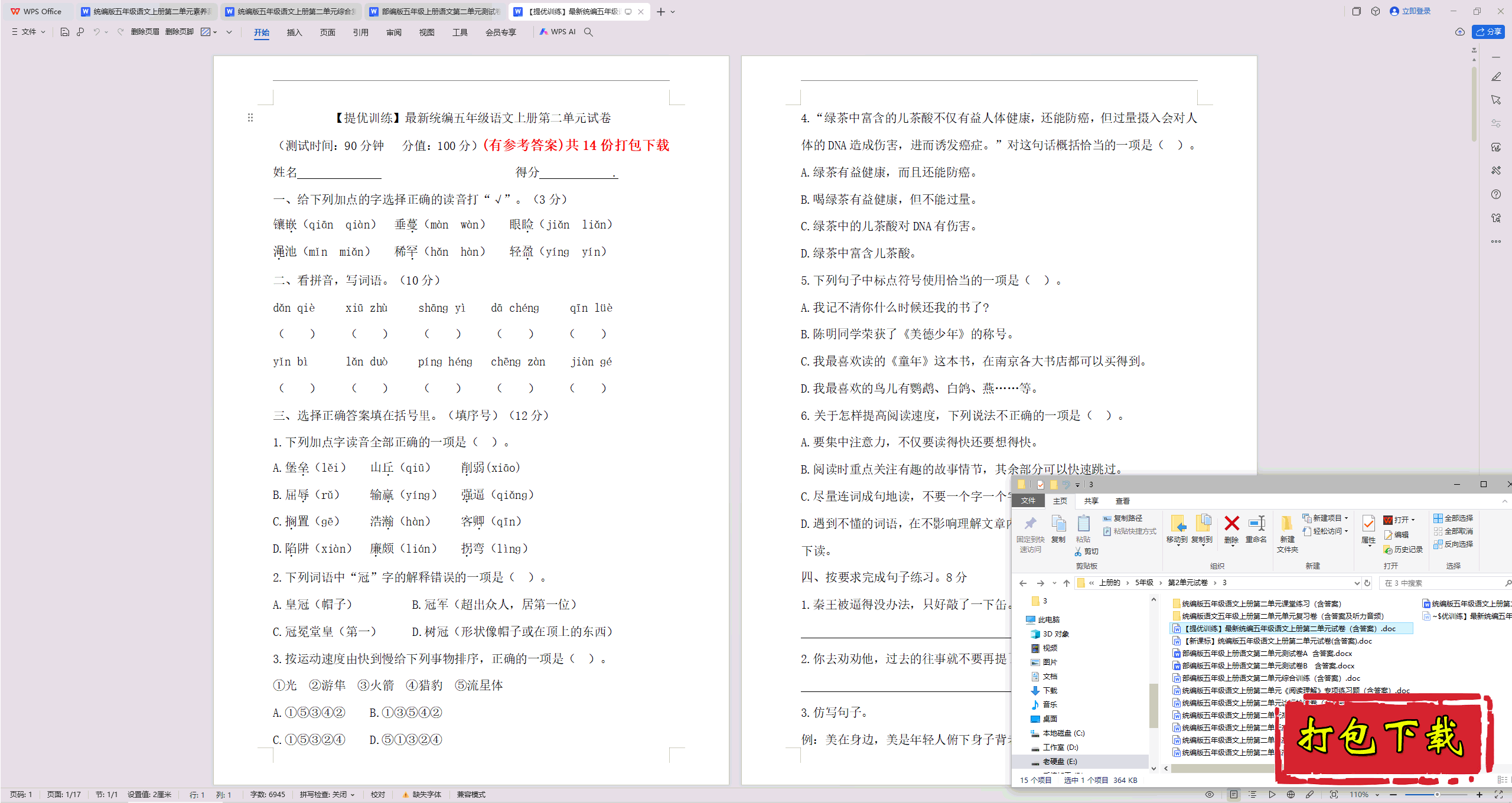Click Cut scissors in Explorer ribbon
Screen dimensions: 1512x803
pyautogui.click(x=1078, y=551)
